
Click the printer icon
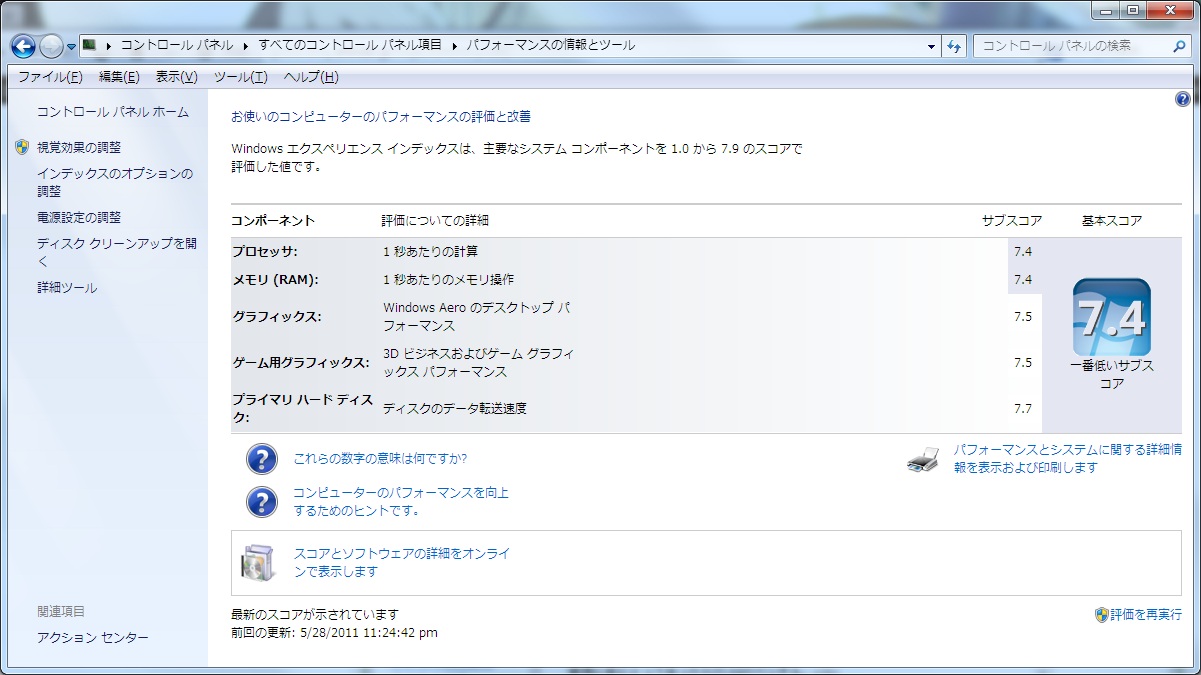click(923, 460)
